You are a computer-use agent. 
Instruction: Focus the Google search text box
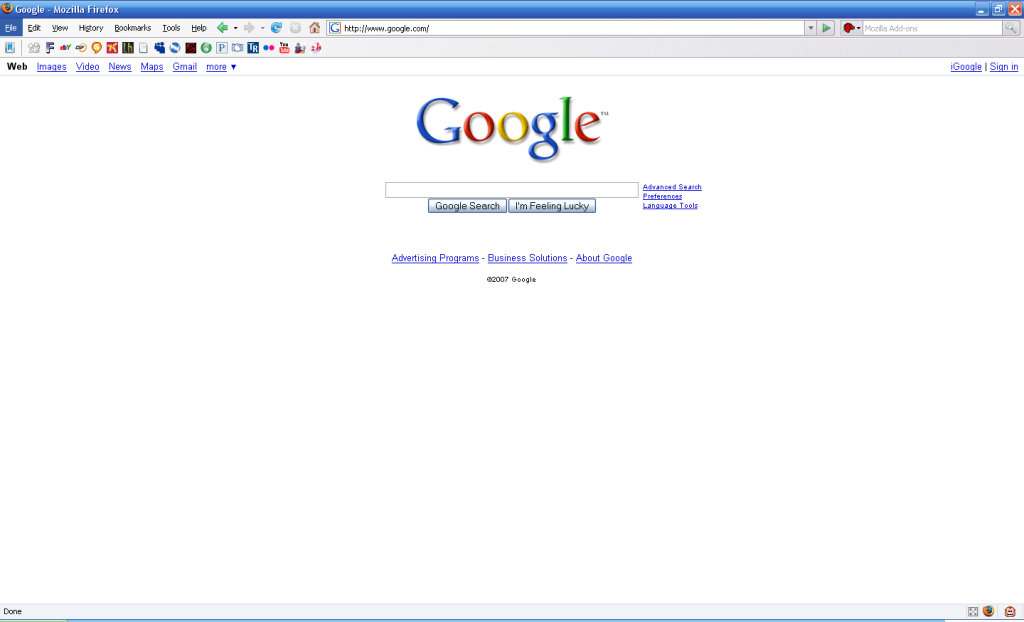511,189
